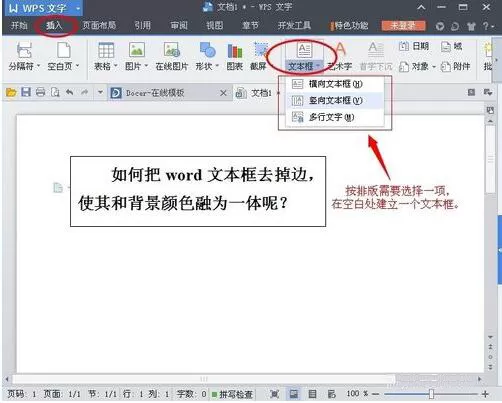Undo the last action
Viewport: 502px width, 403px height.
pos(70,92)
